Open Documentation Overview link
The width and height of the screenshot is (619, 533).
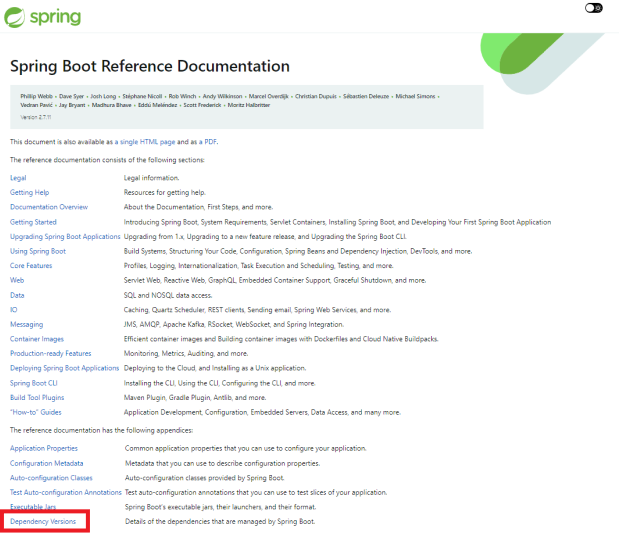(49, 207)
